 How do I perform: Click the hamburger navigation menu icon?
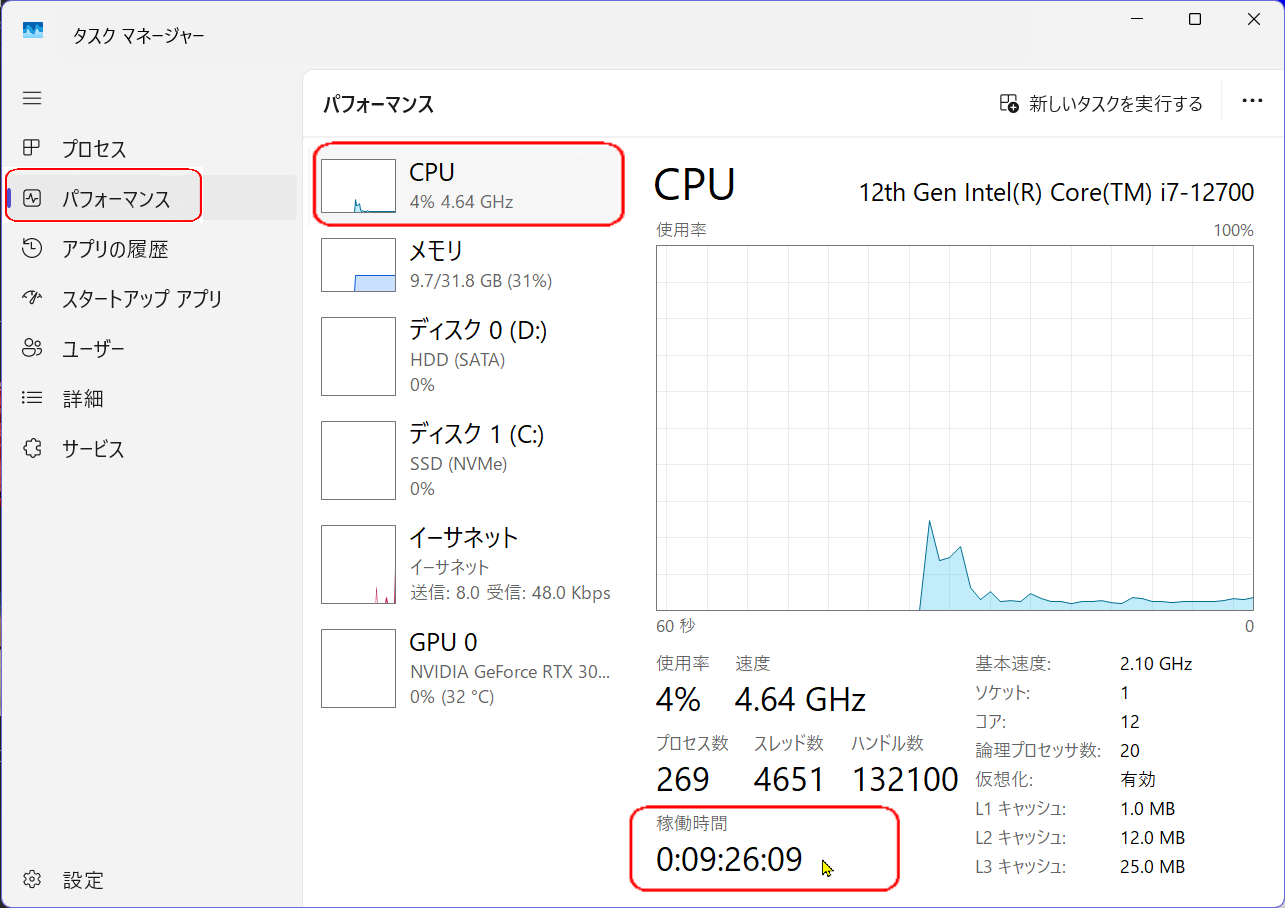tap(32, 98)
